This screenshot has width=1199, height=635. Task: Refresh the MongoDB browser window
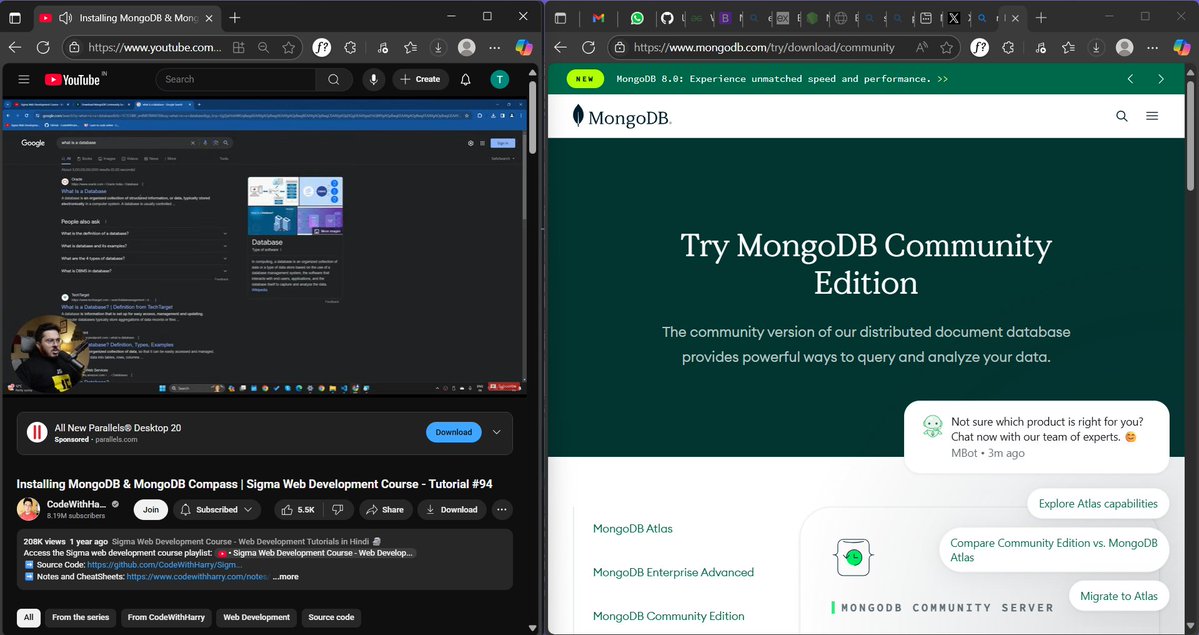tap(589, 47)
